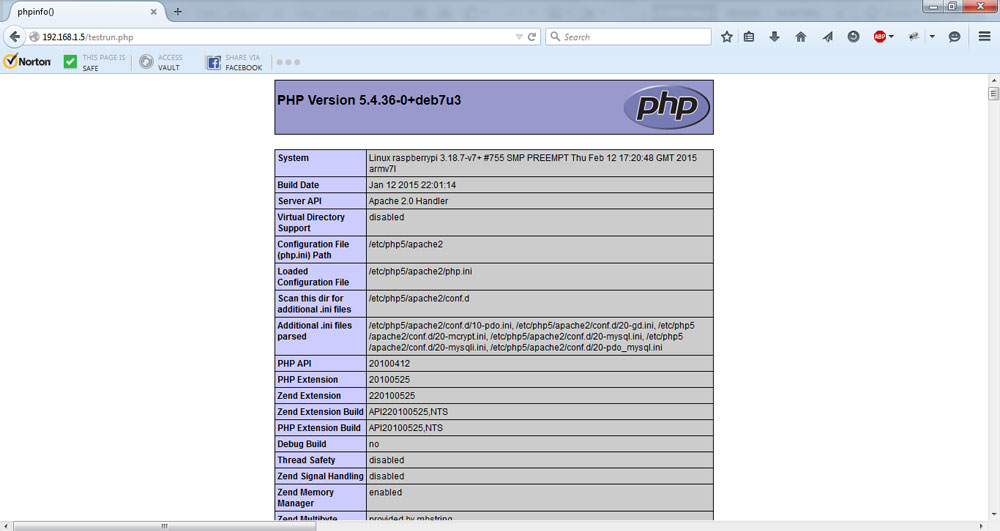Click Zend Memory Manager enabled value
This screenshot has height=531, width=1000.
(385, 492)
